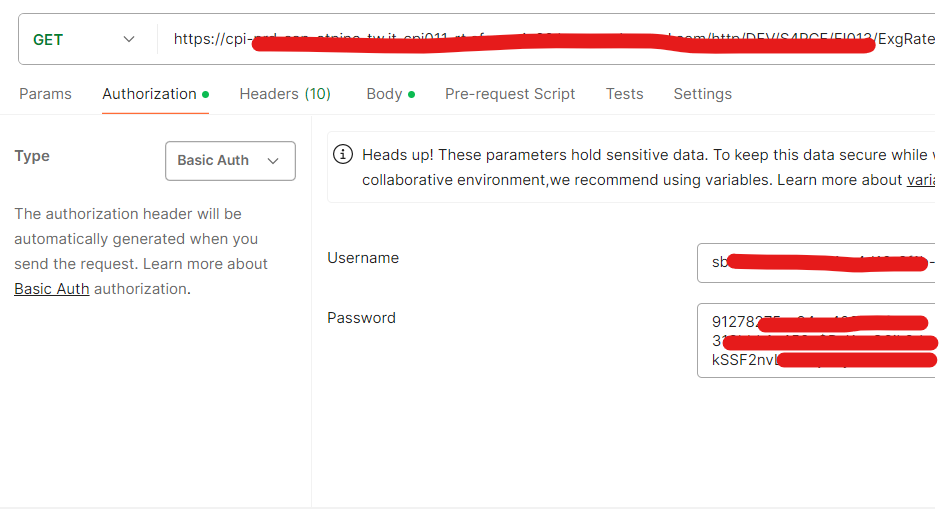Viewport: 939px width, 511px height.
Task: Open the Pre-request Script tab
Action: coord(510,94)
